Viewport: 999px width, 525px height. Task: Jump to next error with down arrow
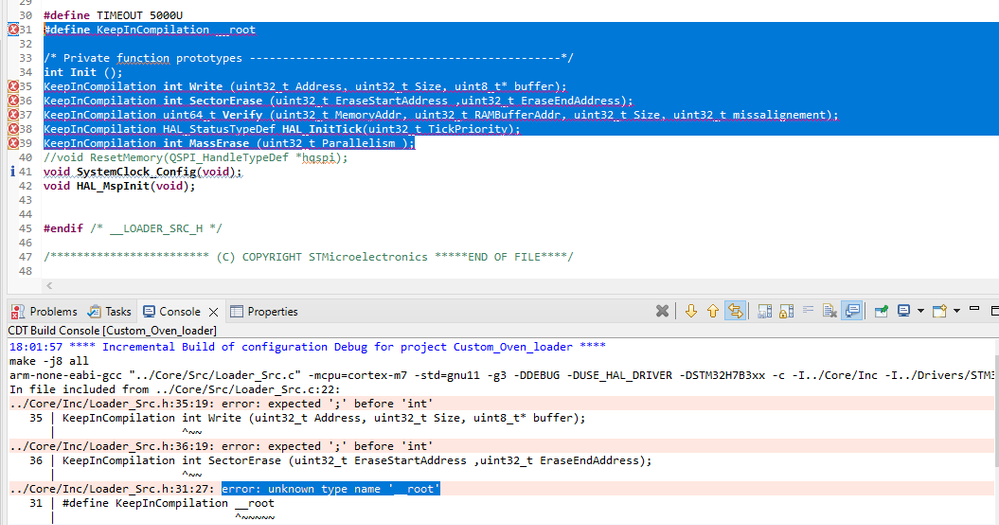click(691, 311)
